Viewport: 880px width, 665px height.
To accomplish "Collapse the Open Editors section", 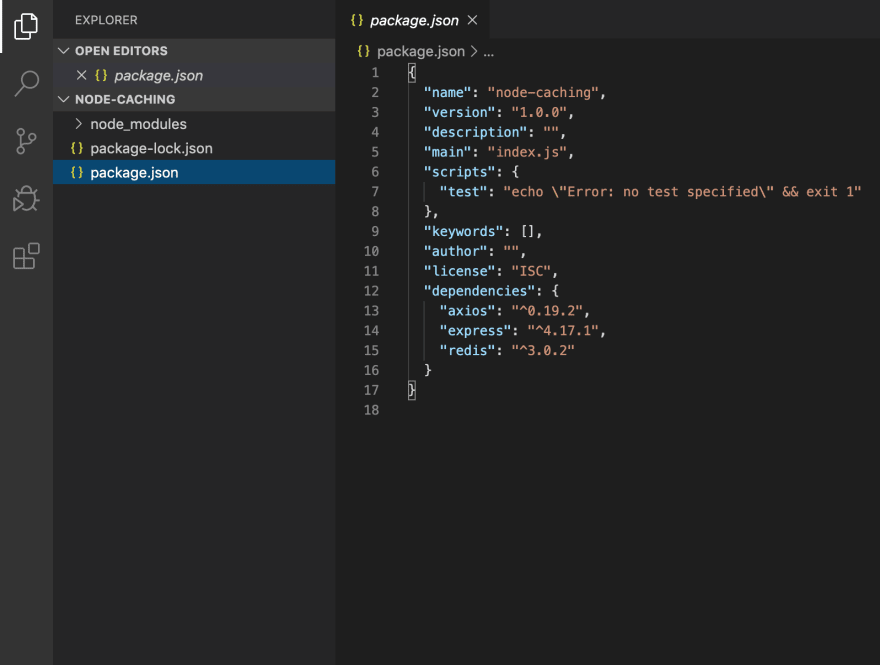I will pos(64,51).
